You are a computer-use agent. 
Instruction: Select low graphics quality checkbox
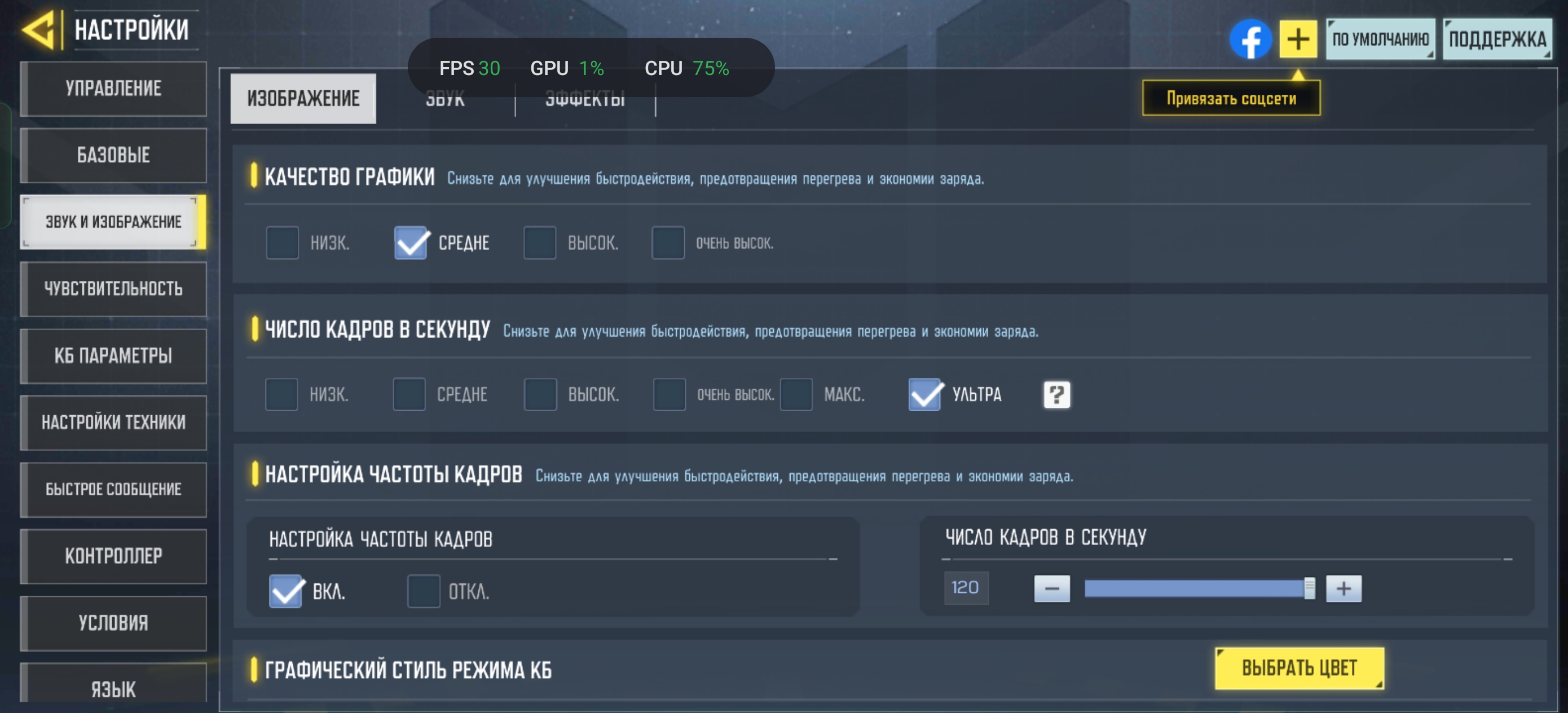pos(283,243)
